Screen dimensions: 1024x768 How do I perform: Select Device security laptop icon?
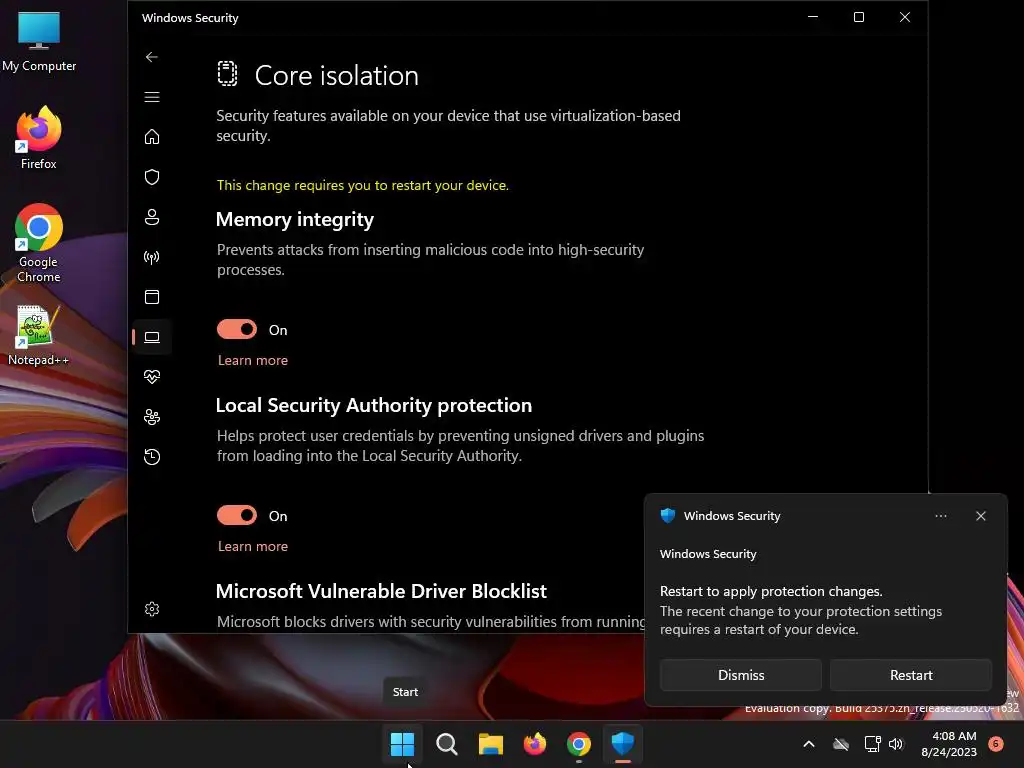[x=152, y=337]
